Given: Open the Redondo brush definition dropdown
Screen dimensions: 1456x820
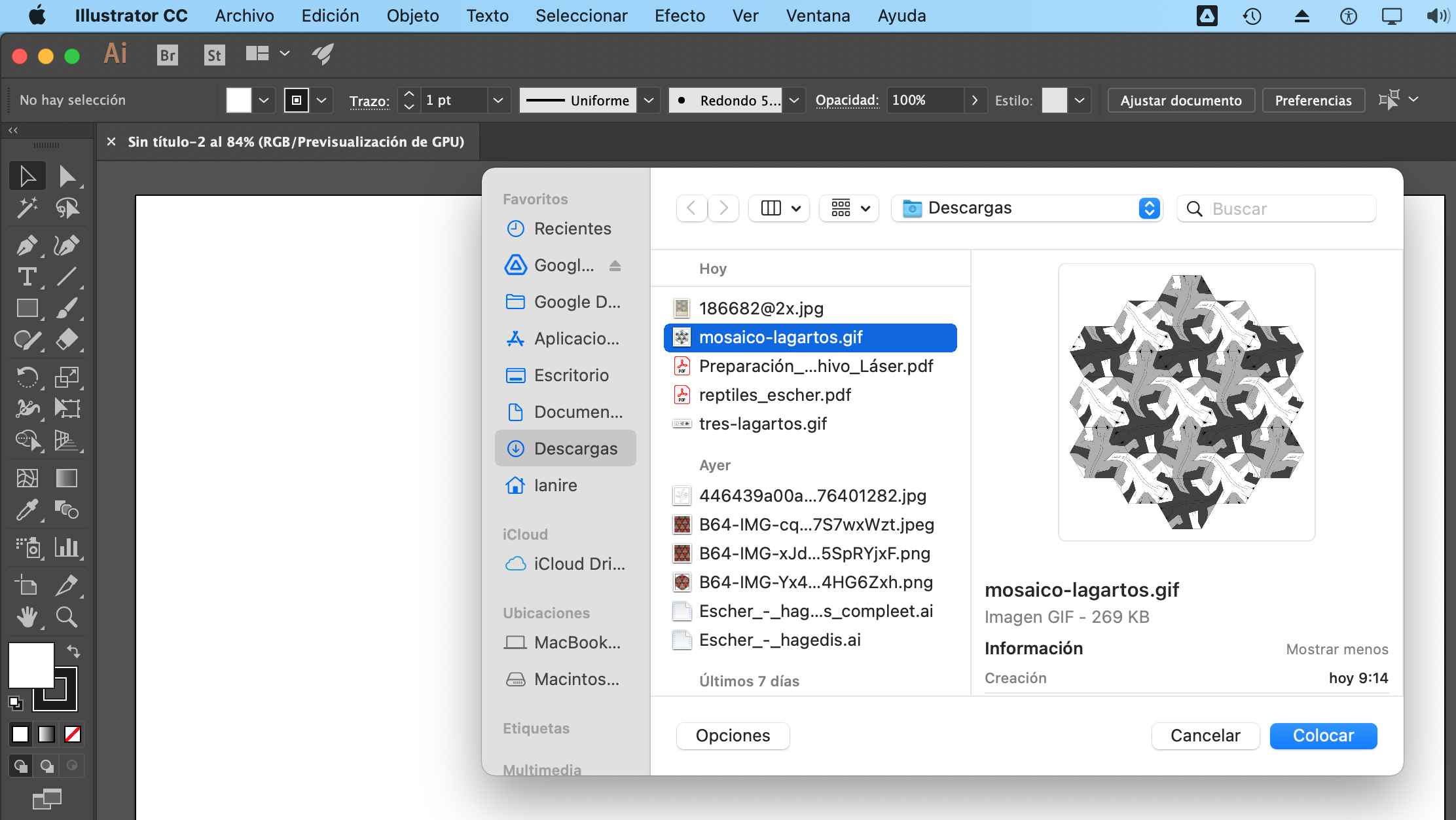Looking at the screenshot, I should tap(794, 100).
